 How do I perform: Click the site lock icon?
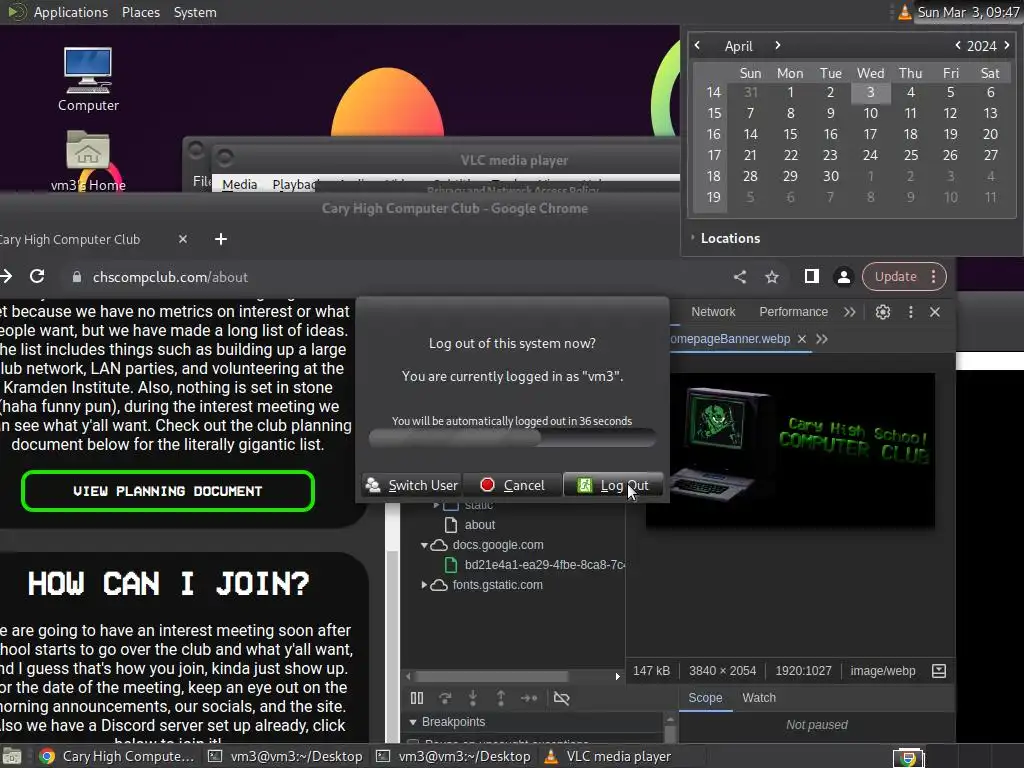pyautogui.click(x=76, y=277)
